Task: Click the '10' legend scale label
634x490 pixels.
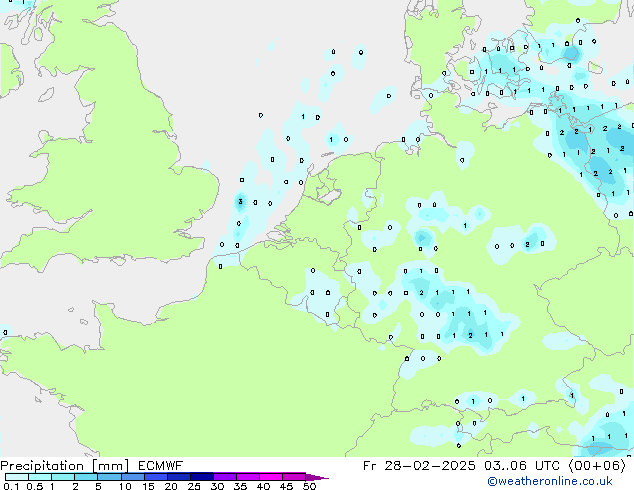Action: click(125, 486)
